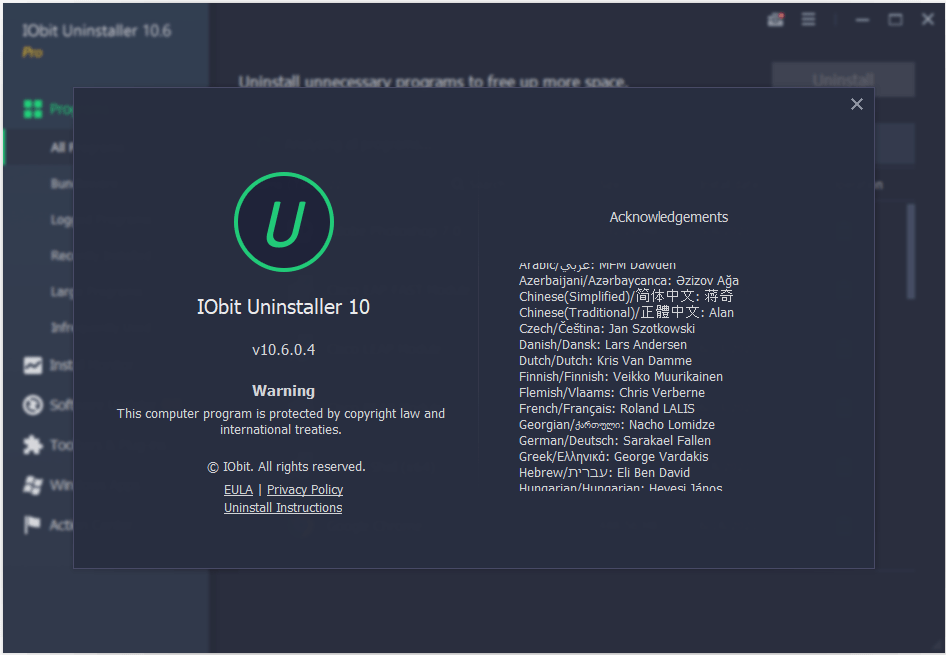This screenshot has width=946, height=655.
Task: Click the Finnish: Veikko Muurikainen line
Action: (x=621, y=376)
